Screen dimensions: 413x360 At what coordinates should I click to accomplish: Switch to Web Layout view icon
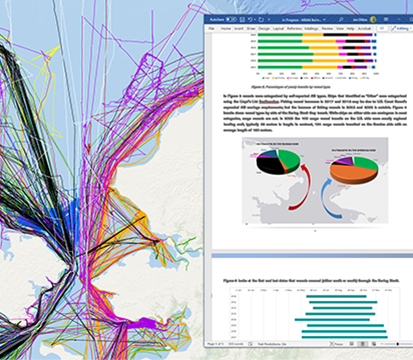(x=374, y=344)
